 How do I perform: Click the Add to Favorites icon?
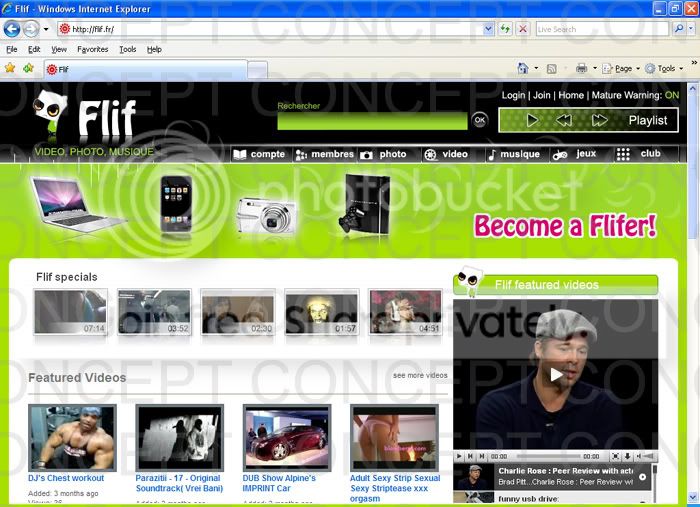point(28,68)
